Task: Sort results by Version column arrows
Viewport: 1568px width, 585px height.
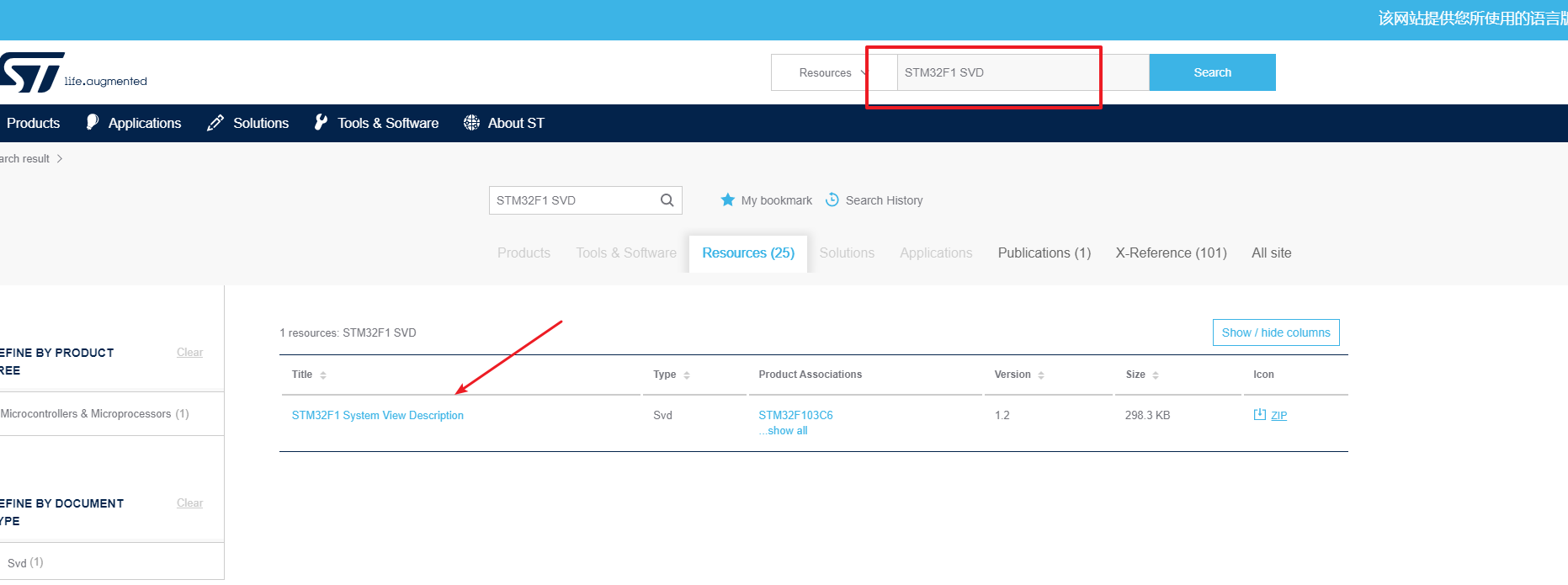Action: (x=1041, y=375)
